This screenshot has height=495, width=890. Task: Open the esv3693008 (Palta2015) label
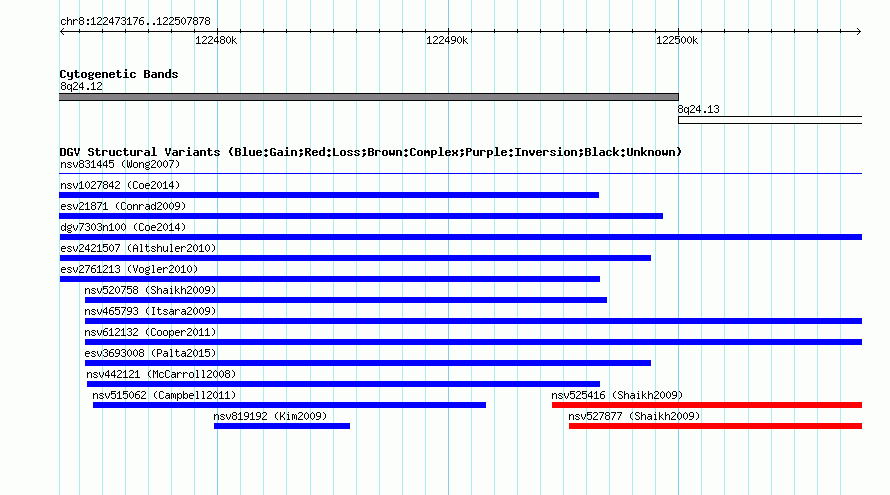click(150, 353)
